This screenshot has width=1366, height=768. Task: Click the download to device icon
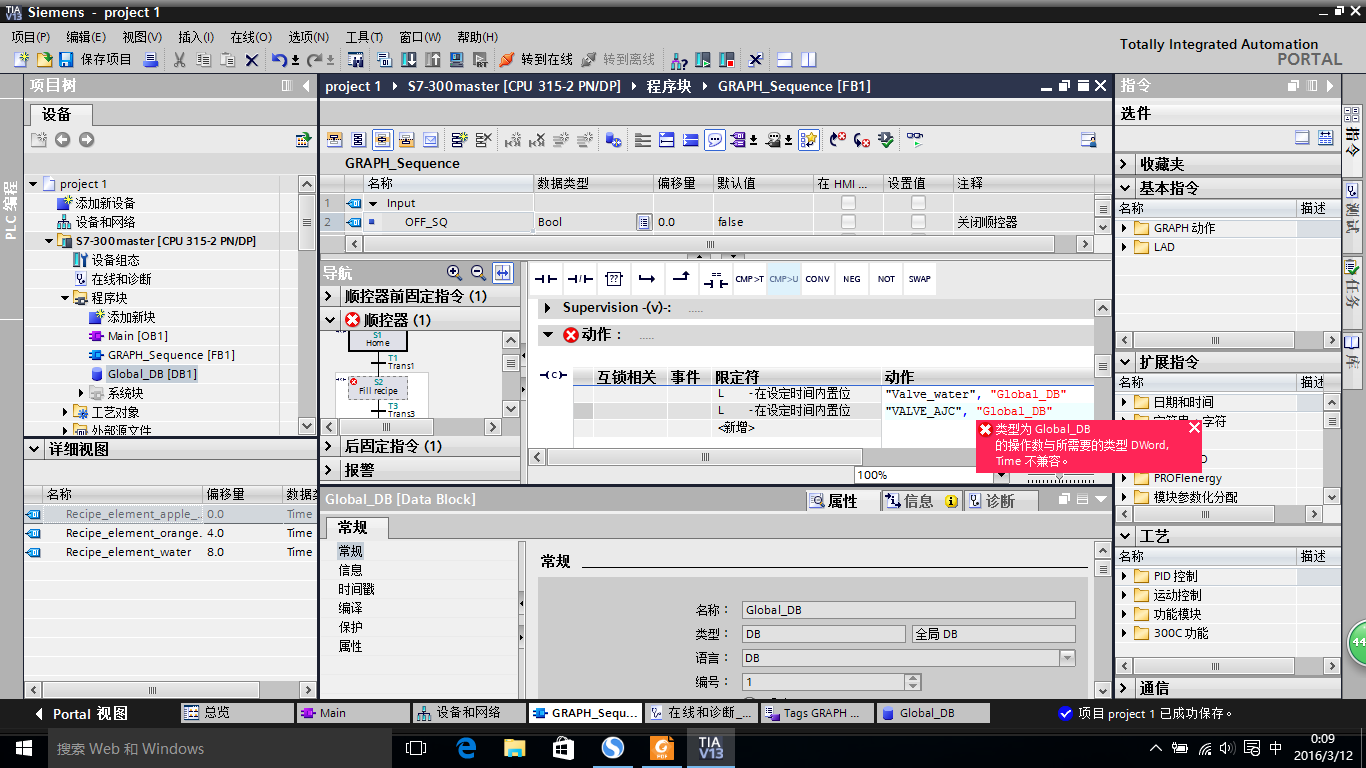point(409,60)
